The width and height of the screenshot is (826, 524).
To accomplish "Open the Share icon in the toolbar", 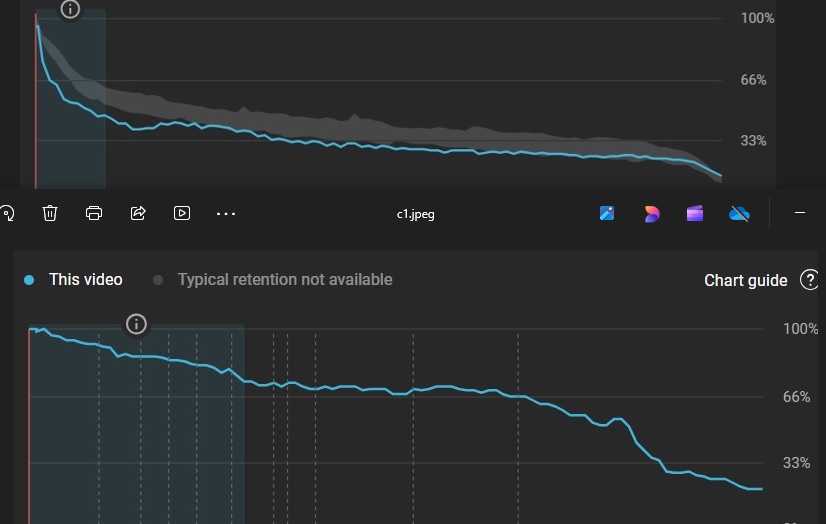I will pyautogui.click(x=138, y=213).
